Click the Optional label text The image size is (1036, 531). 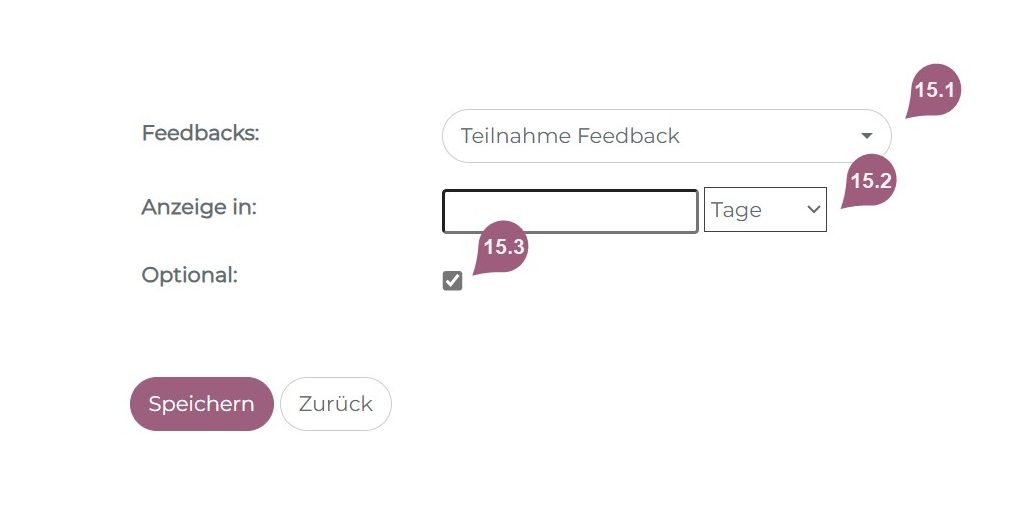[x=190, y=275]
